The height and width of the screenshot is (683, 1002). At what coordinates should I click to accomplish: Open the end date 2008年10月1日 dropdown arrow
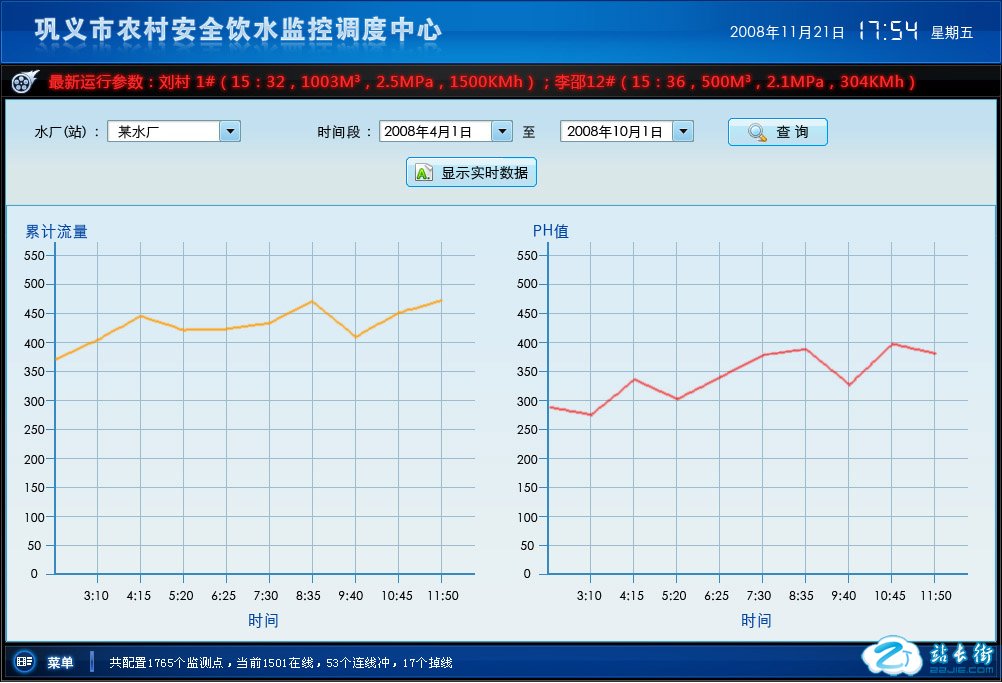coord(683,131)
